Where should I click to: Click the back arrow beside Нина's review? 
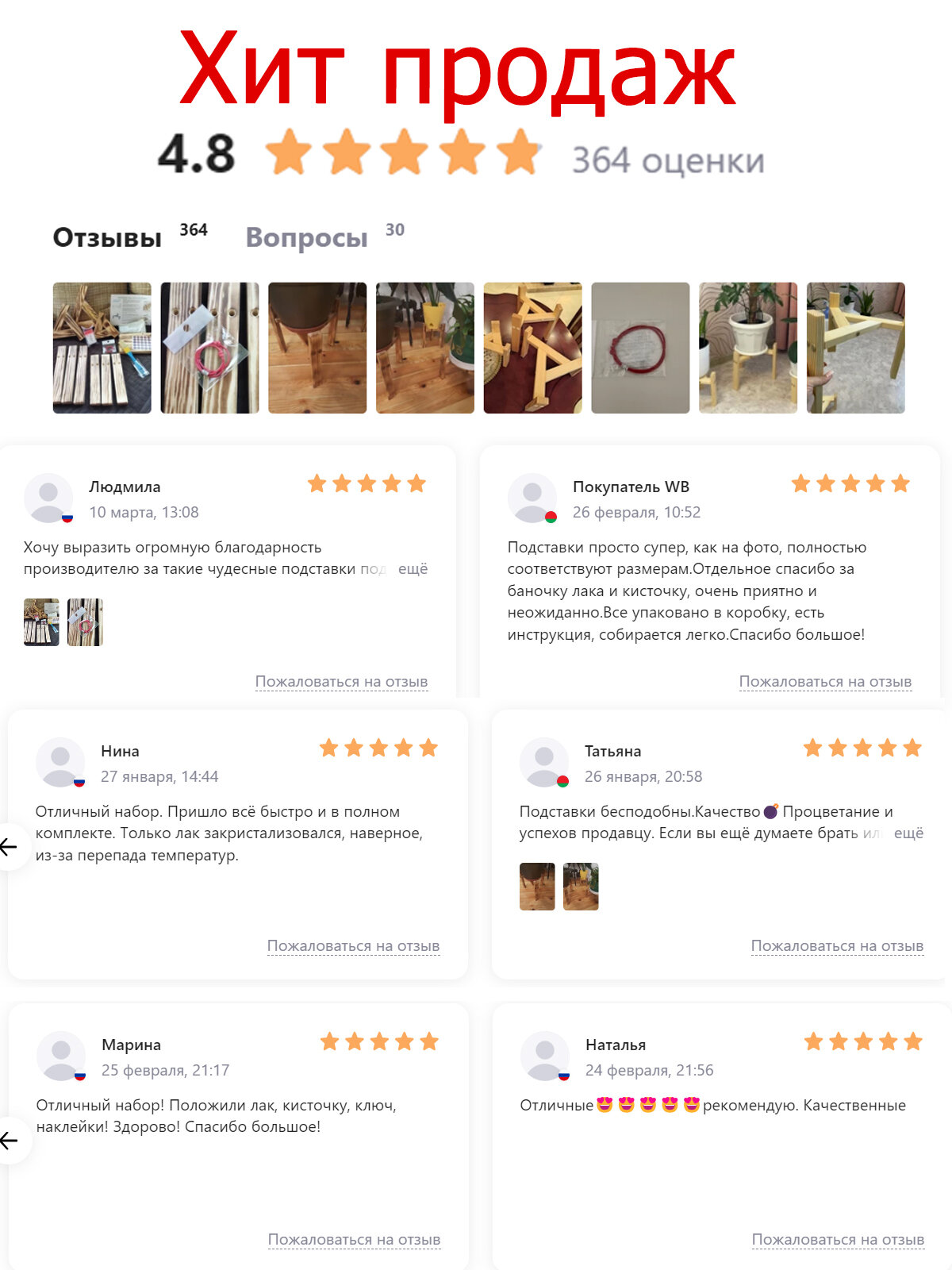(x=10, y=847)
